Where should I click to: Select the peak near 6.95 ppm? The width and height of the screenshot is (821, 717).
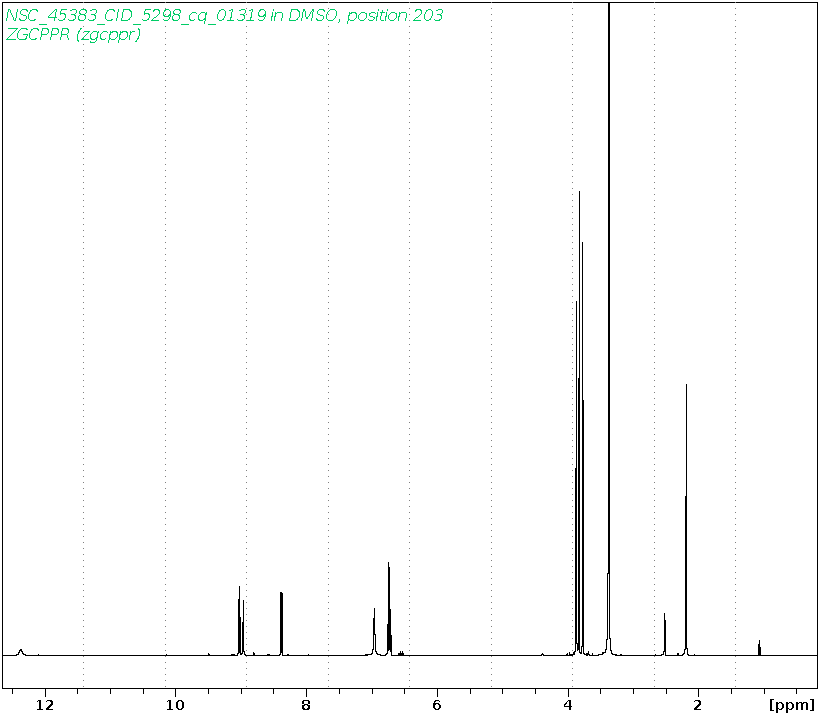[x=374, y=632]
